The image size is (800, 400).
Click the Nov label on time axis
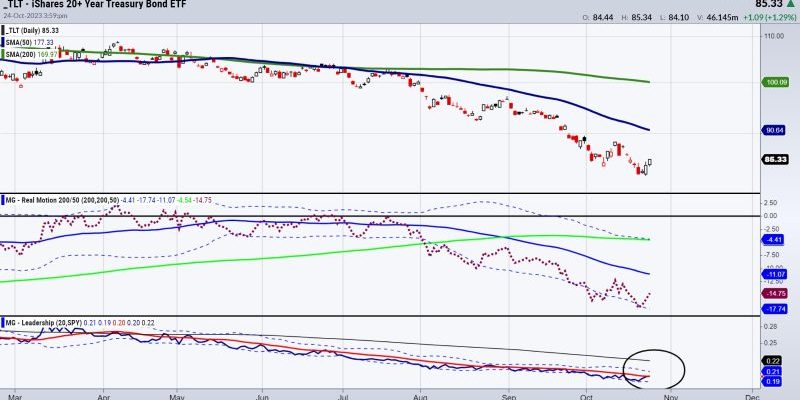pyautogui.click(x=671, y=395)
